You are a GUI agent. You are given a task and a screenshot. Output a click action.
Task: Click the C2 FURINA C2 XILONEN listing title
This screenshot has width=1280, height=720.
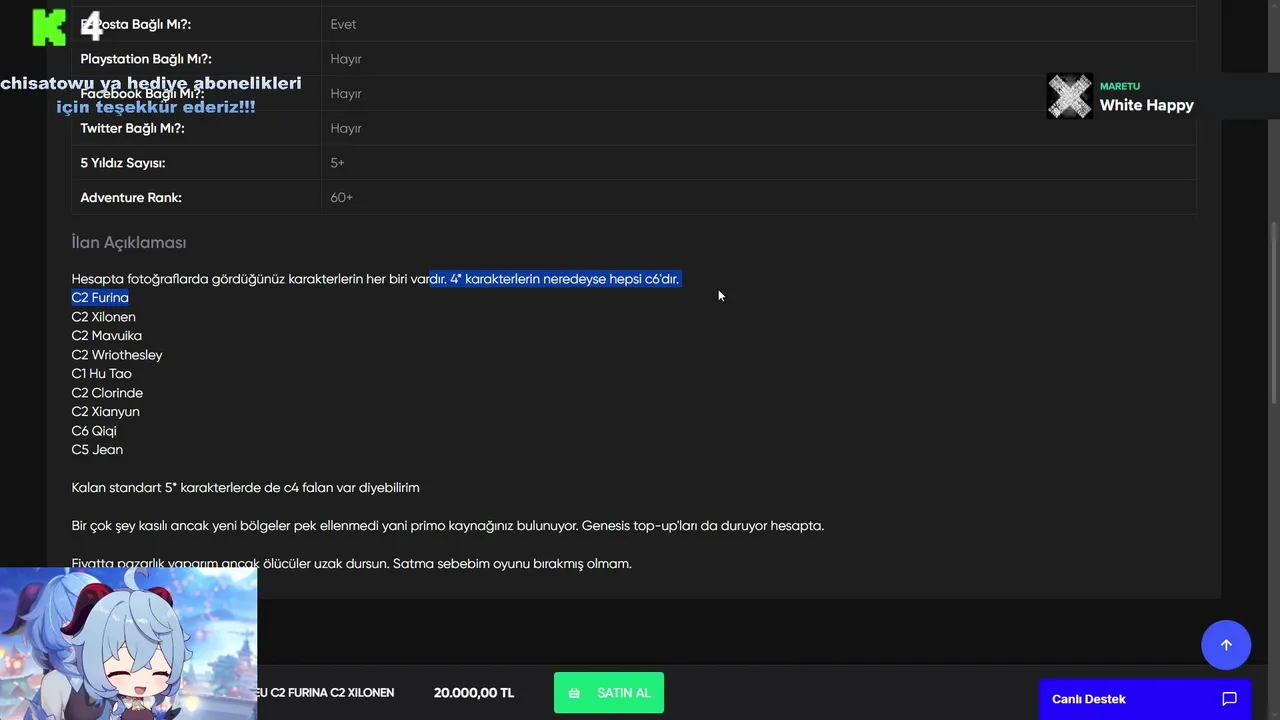coord(328,693)
